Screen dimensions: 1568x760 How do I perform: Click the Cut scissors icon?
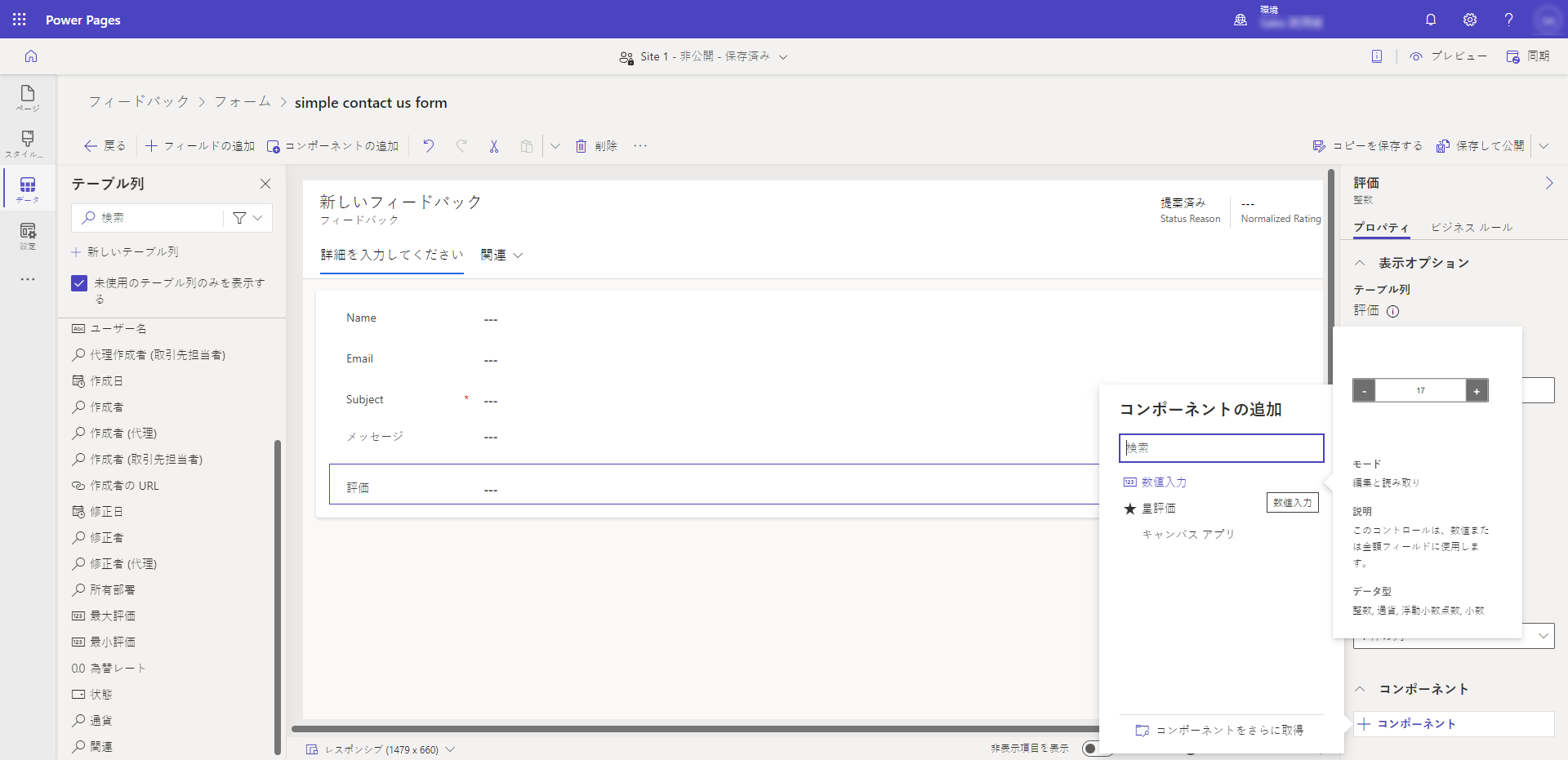click(494, 146)
